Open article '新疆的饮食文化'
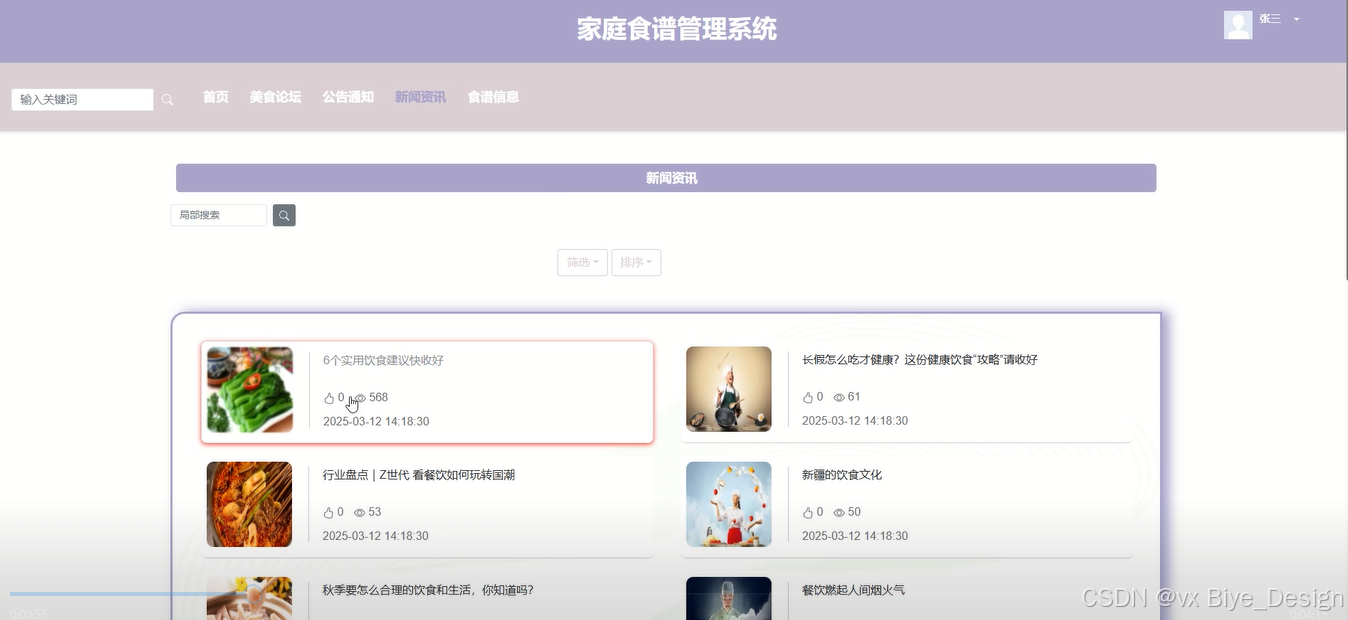This screenshot has width=1348, height=620. (x=842, y=475)
